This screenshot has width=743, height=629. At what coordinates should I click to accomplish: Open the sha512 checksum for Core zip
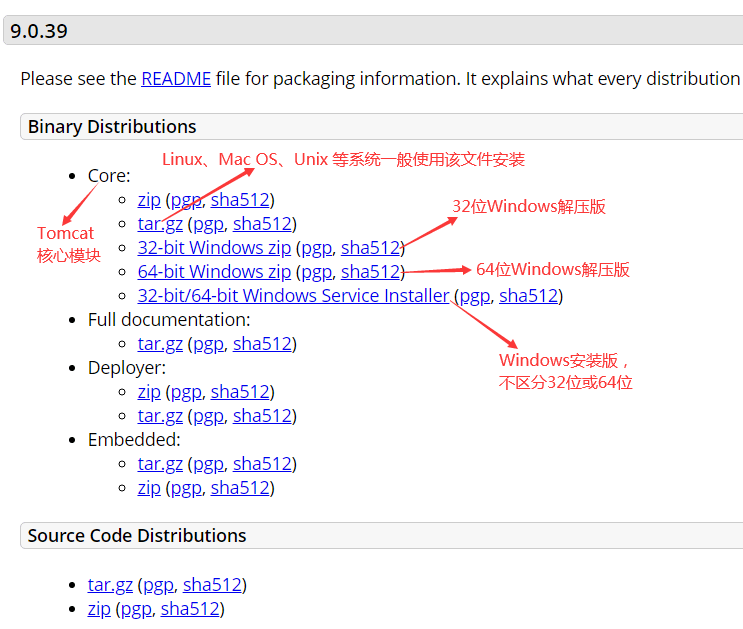click(240, 200)
